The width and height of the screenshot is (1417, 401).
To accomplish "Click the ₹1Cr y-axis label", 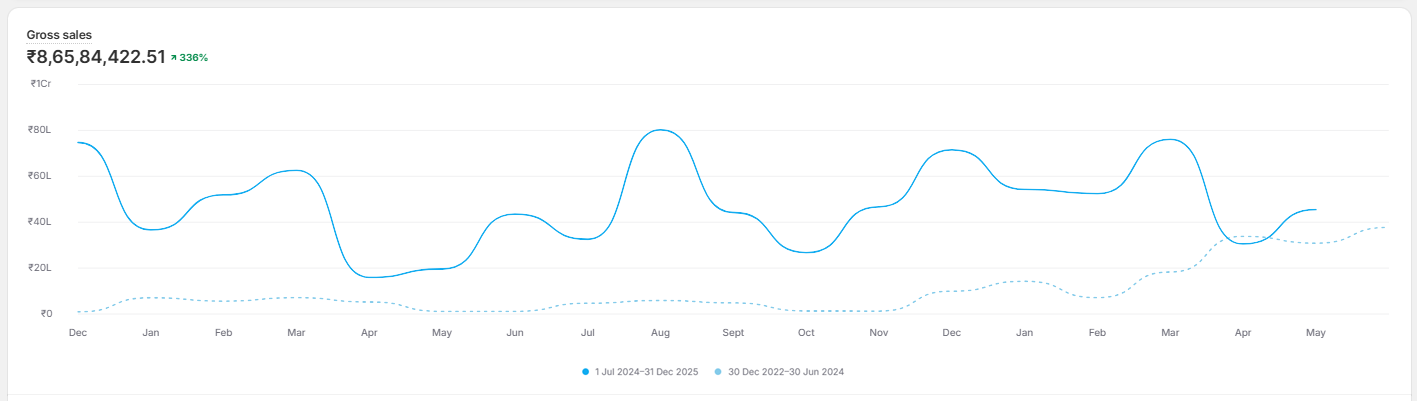I will click(x=41, y=84).
